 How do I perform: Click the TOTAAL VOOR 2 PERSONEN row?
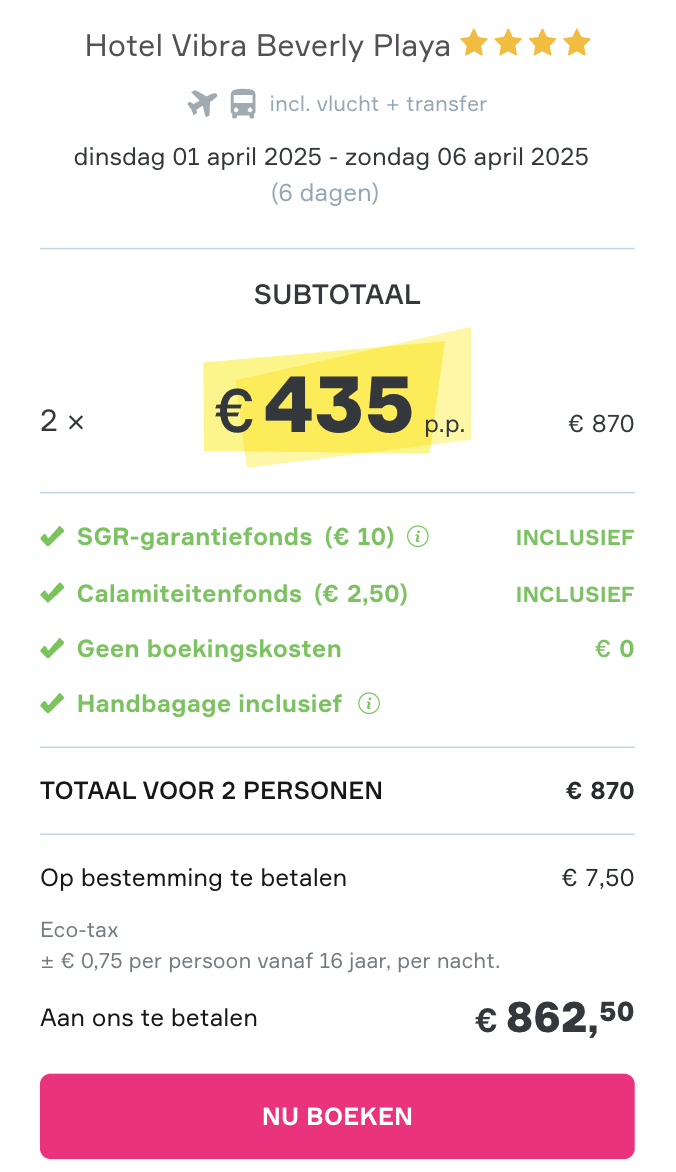[x=337, y=791]
